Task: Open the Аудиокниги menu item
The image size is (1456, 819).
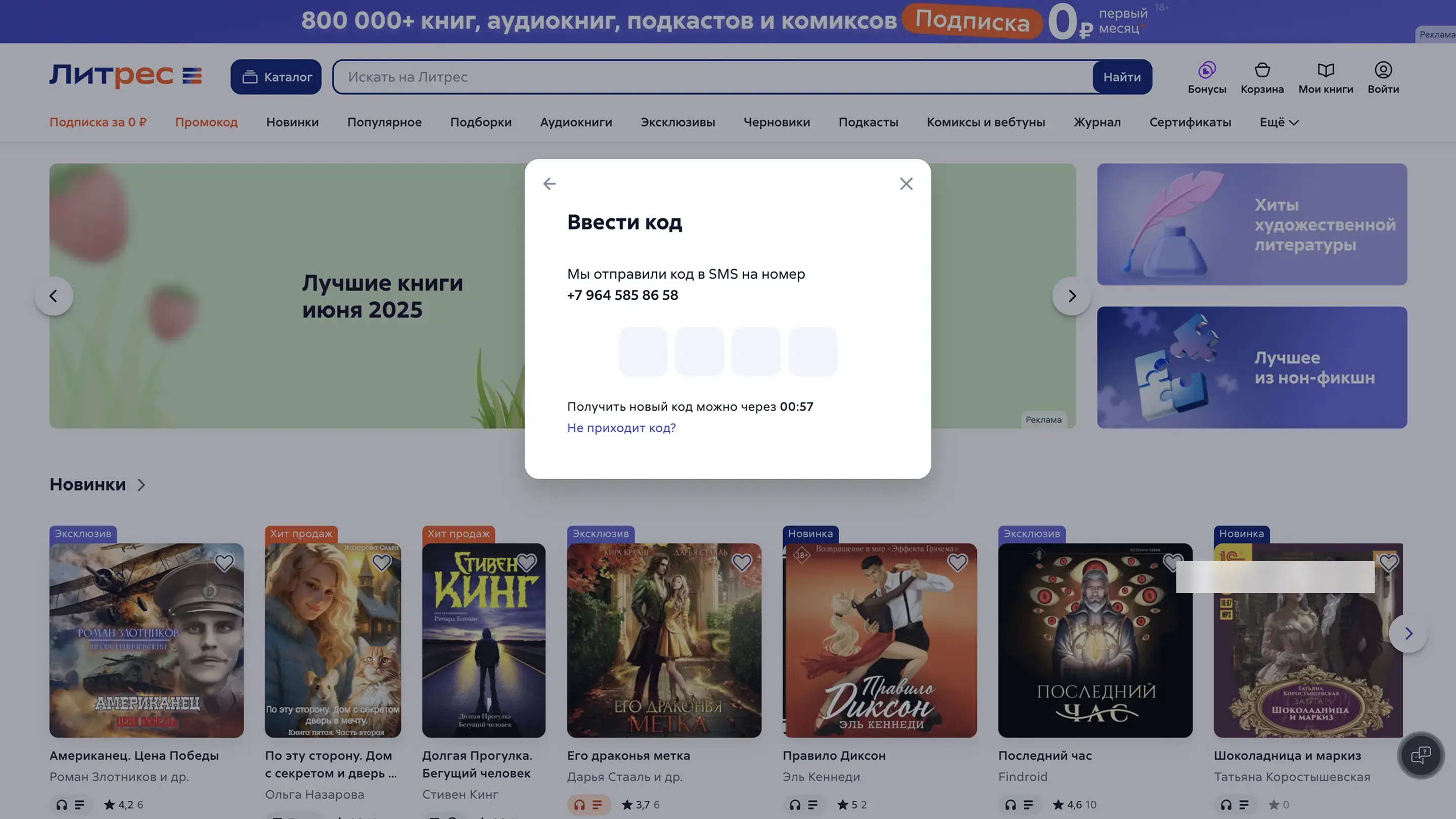Action: pyautogui.click(x=575, y=122)
